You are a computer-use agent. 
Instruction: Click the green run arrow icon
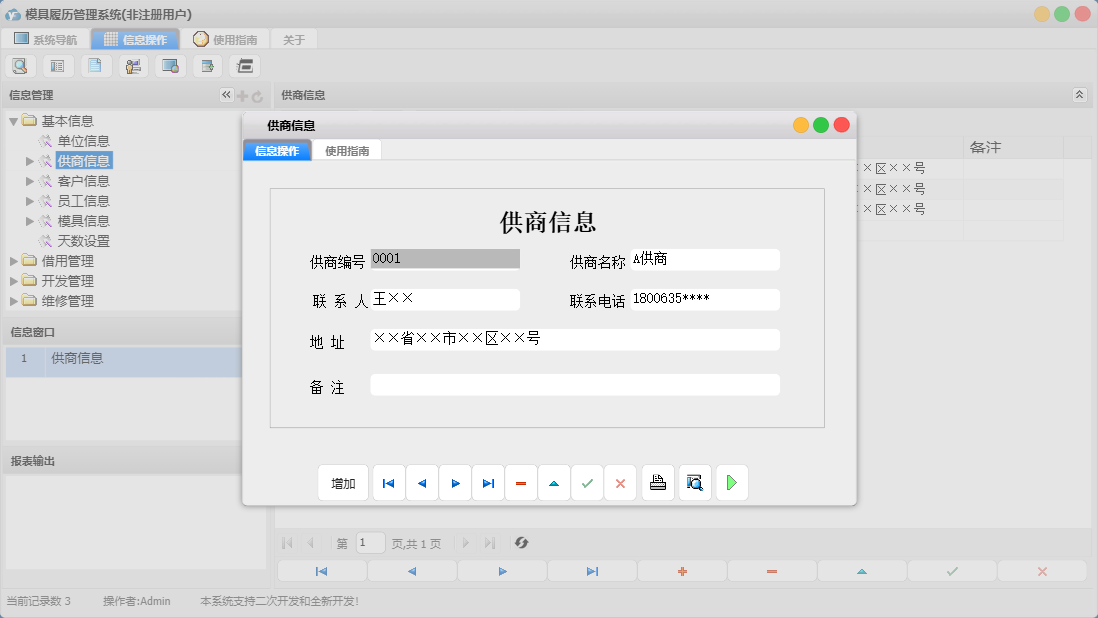[731, 482]
